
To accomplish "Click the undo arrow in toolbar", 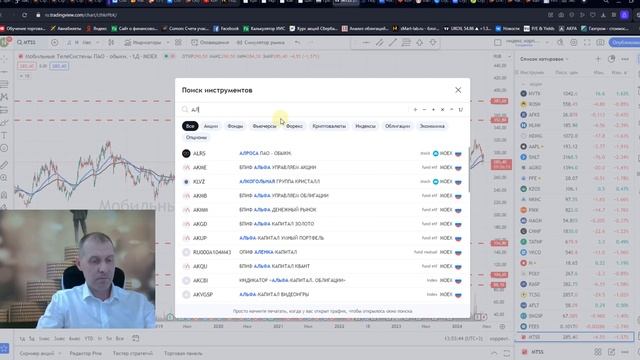I will [x=297, y=42].
